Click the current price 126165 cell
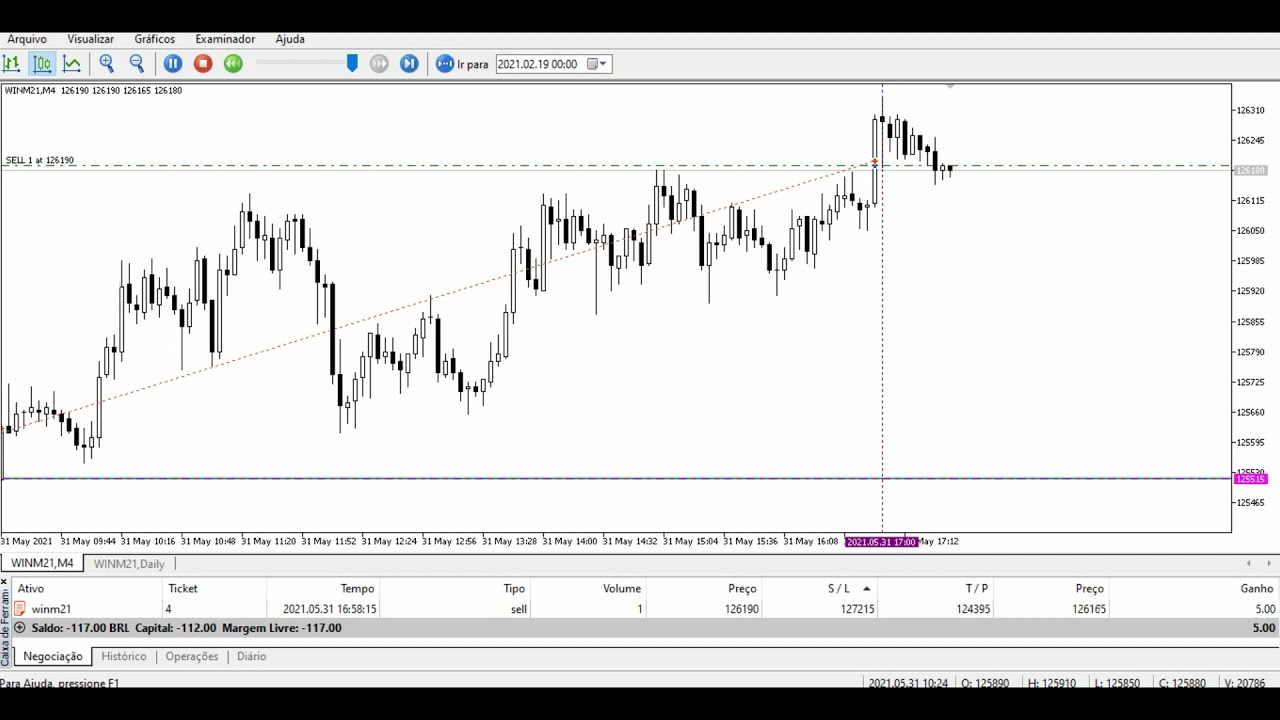This screenshot has width=1280, height=720. click(x=1089, y=609)
